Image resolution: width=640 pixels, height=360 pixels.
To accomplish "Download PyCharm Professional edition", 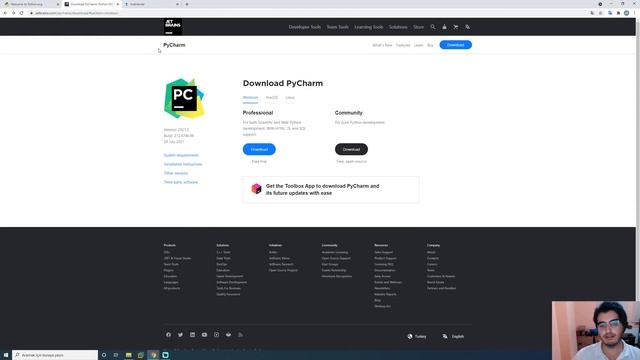I will click(259, 149).
